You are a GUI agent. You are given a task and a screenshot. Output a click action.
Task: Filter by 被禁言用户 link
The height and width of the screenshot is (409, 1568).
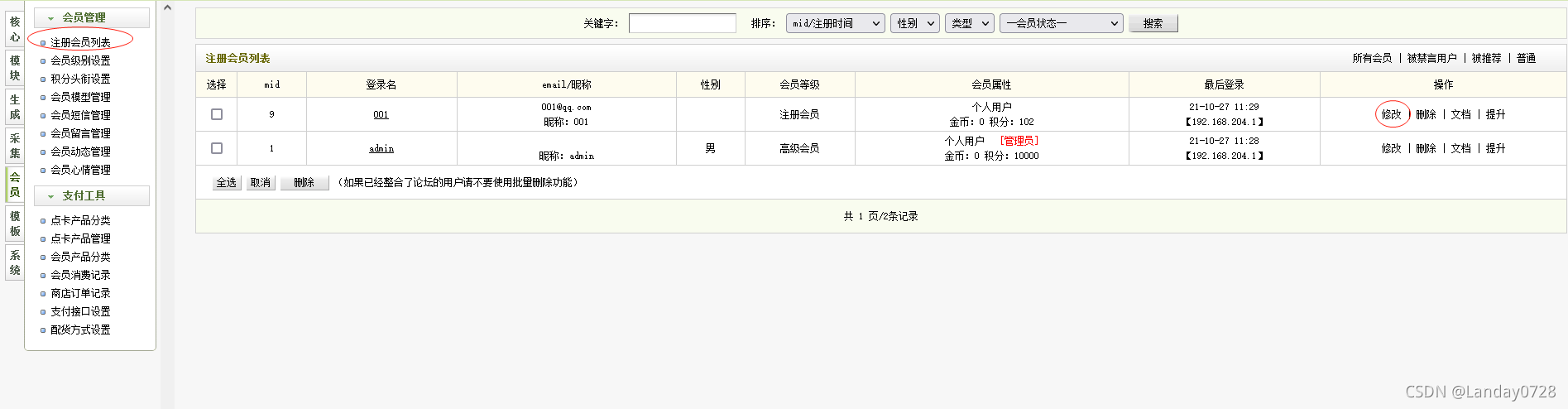coord(1432,58)
